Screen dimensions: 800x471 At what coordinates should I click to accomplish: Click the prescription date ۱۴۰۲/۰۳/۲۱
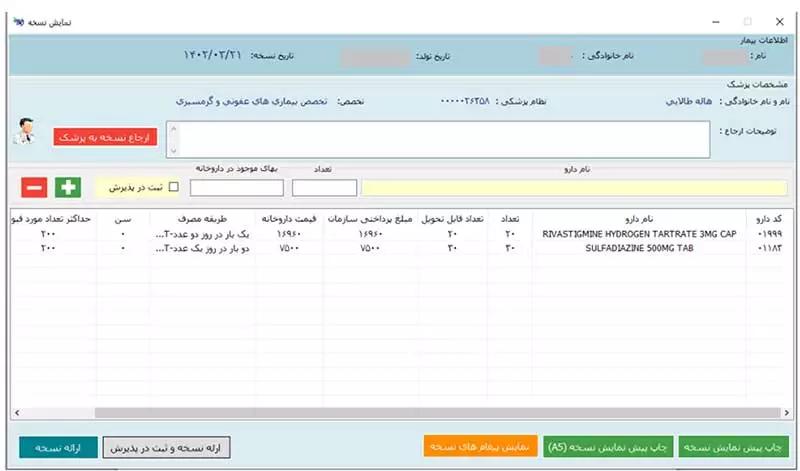[212, 55]
